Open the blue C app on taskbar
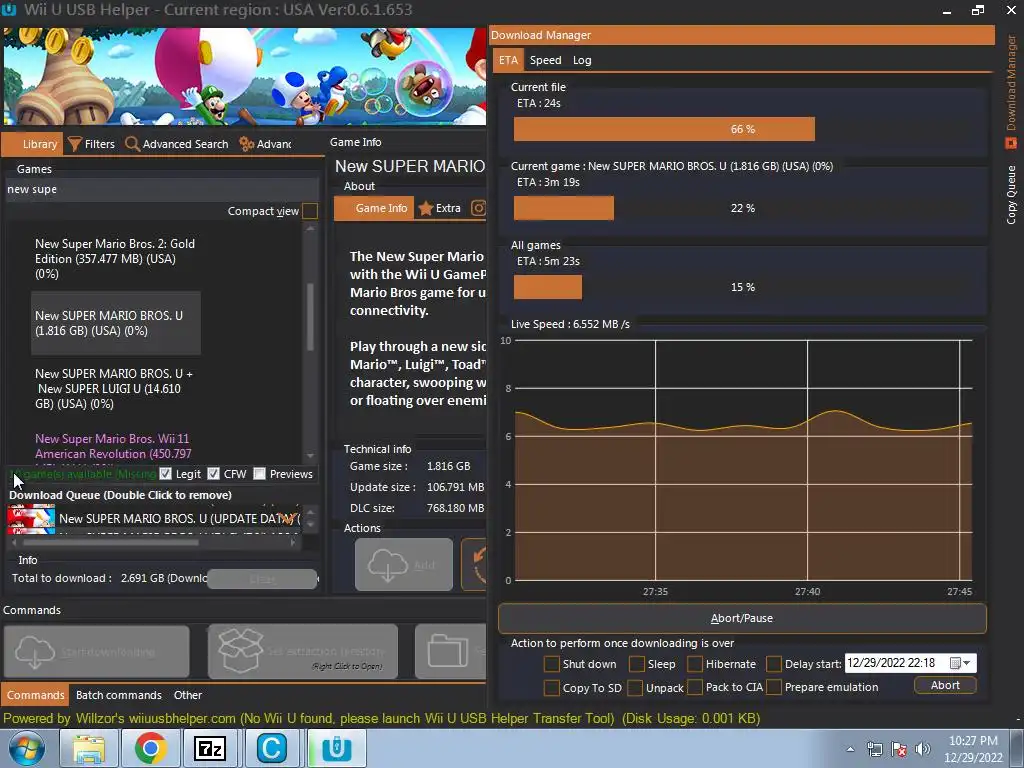The height and width of the screenshot is (768, 1024). pos(272,748)
